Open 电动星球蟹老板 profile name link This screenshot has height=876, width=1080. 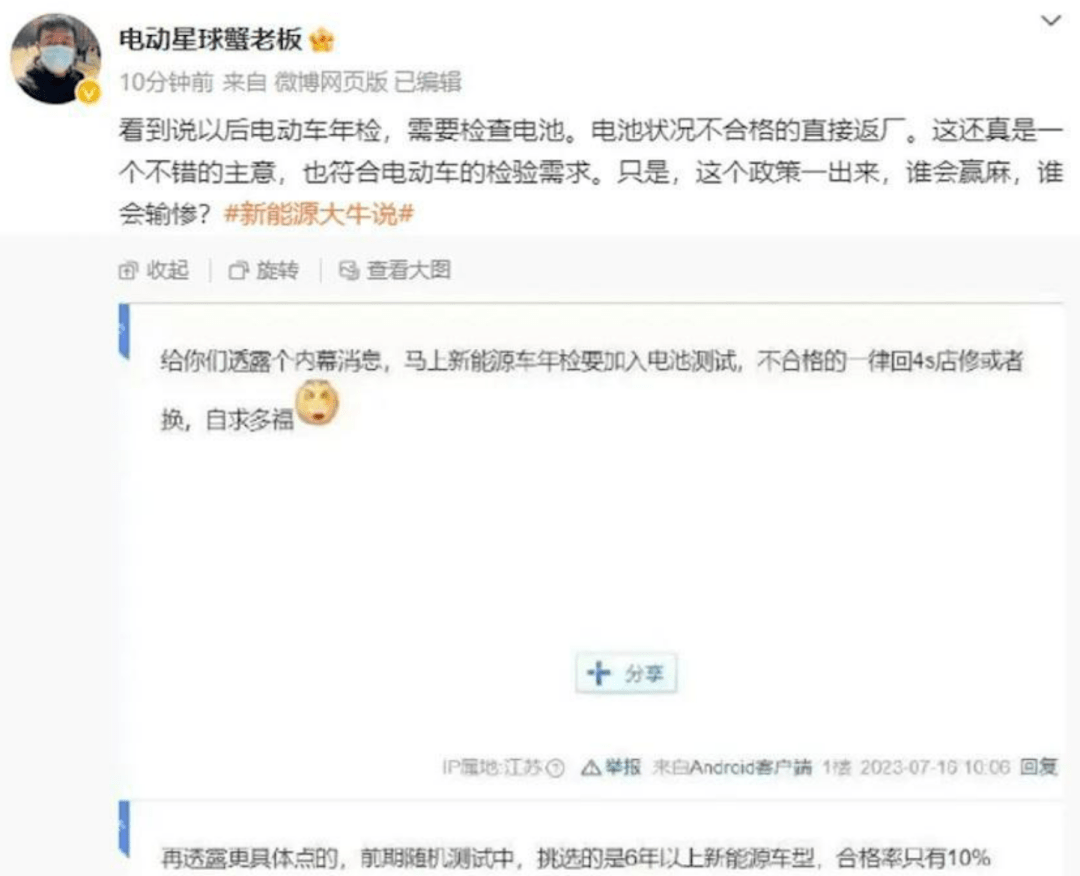click(x=211, y=39)
